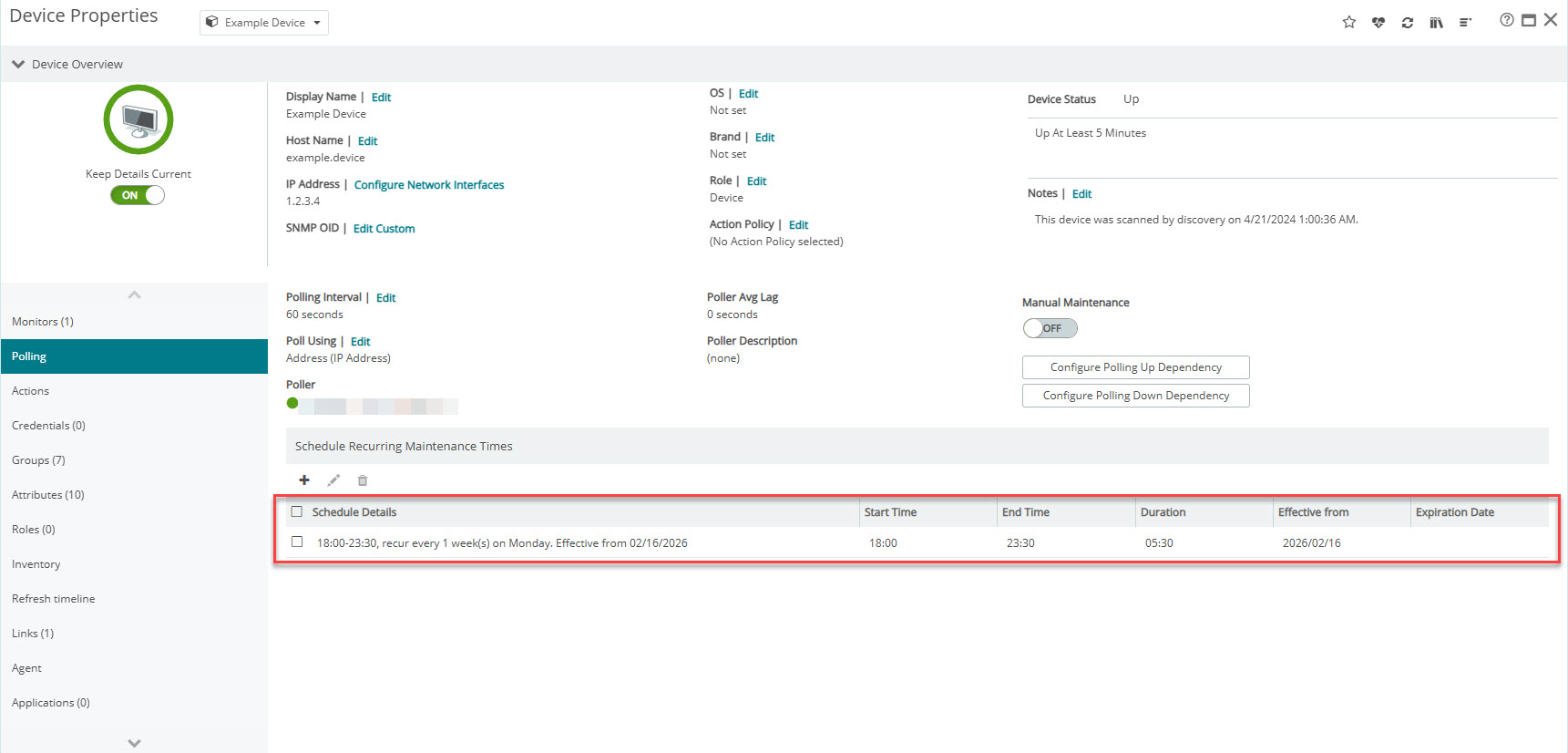Viewport: 1568px width, 753px height.
Task: Check the 18:00-23:30 schedule row checkbox
Action: (x=297, y=542)
